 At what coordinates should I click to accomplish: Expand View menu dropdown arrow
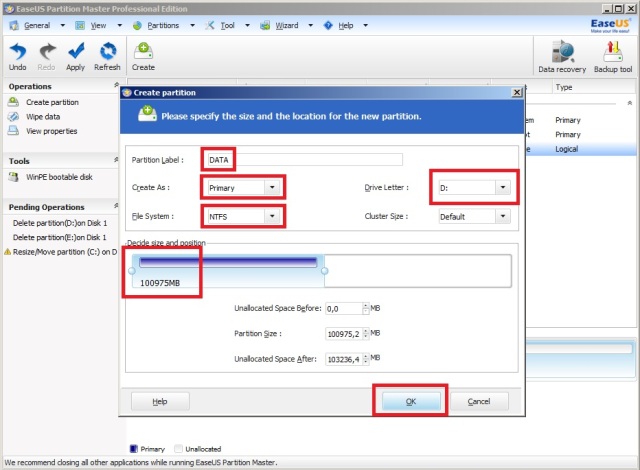[x=120, y=25]
